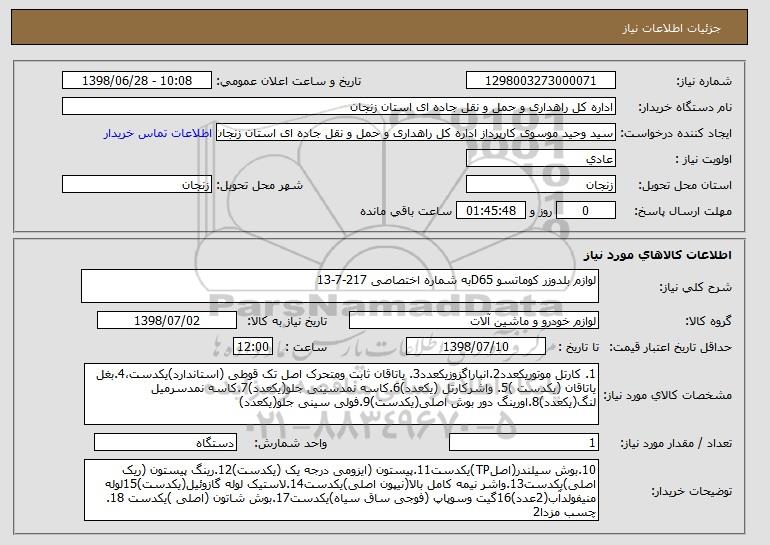
Task: Click the شرح کلی نیاز text box
Action: coord(340,286)
